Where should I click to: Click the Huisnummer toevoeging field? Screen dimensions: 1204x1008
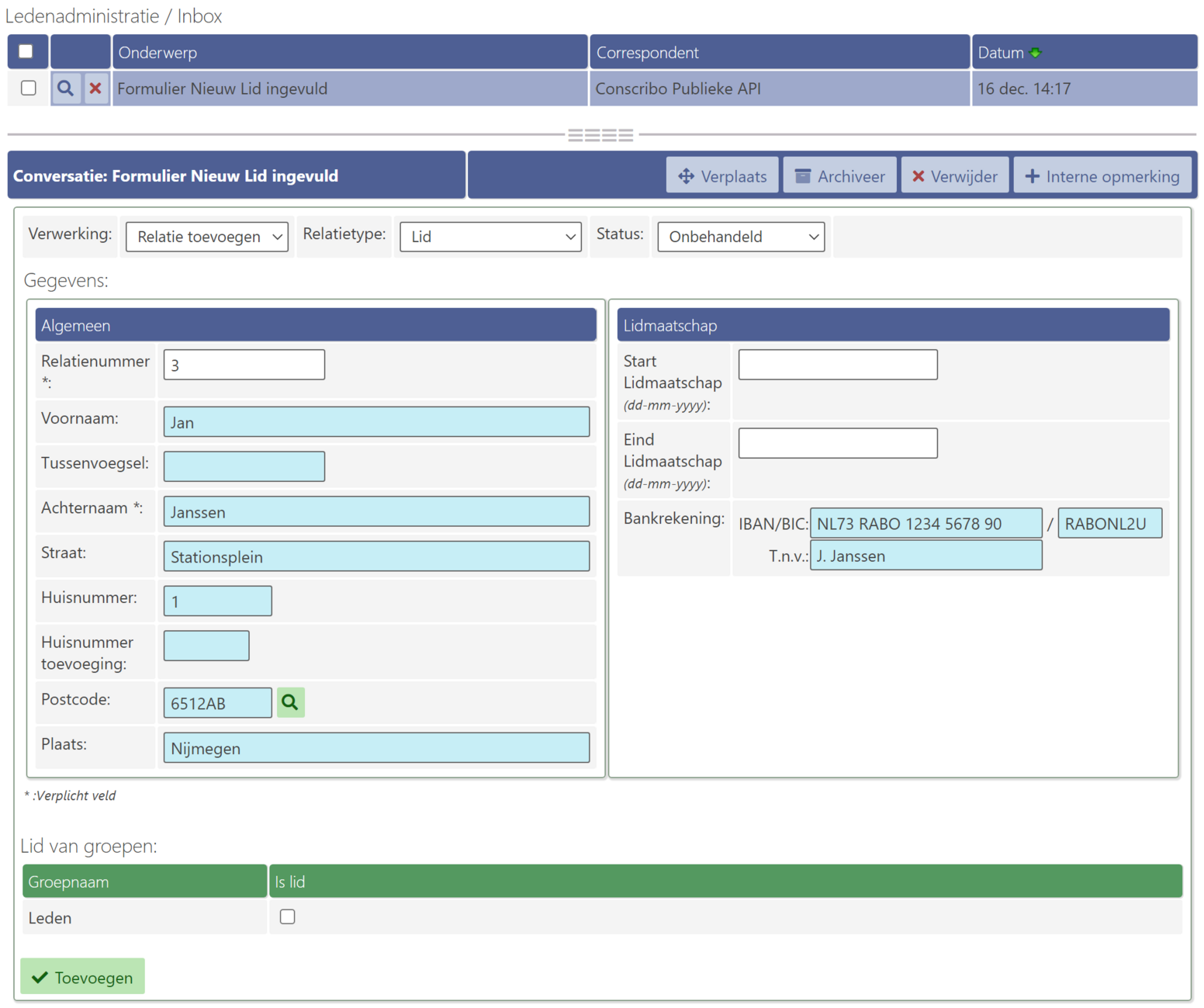(206, 646)
